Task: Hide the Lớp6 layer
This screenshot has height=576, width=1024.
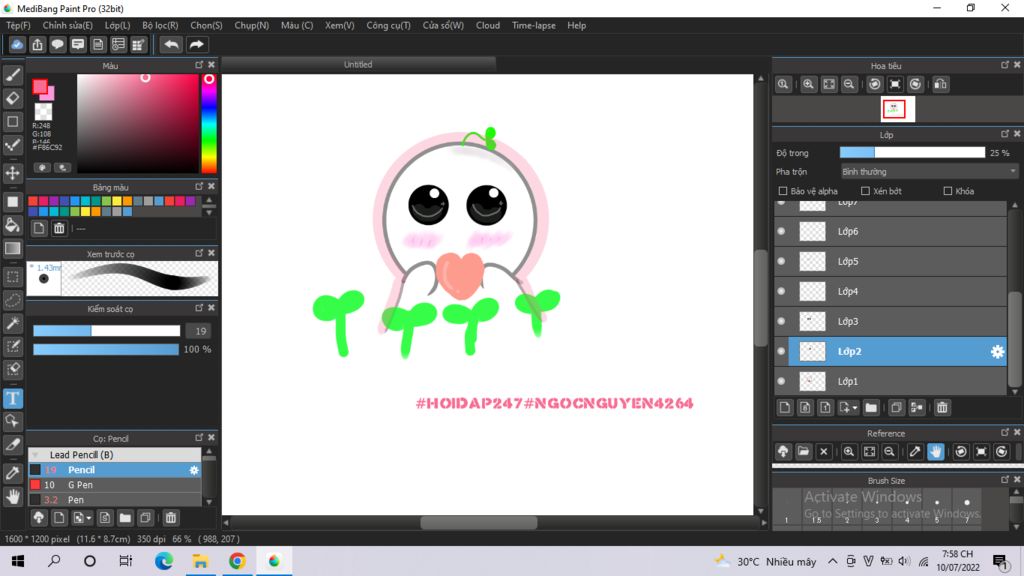Action: tap(781, 231)
